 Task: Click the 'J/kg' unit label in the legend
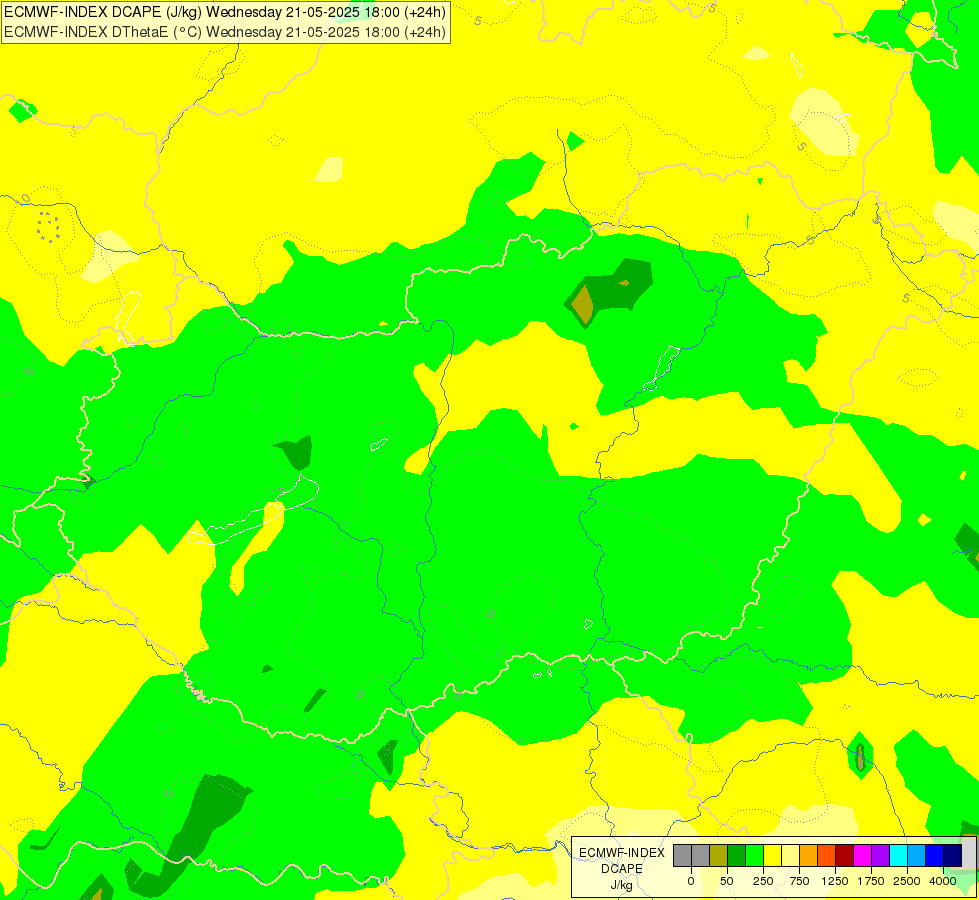[x=621, y=885]
